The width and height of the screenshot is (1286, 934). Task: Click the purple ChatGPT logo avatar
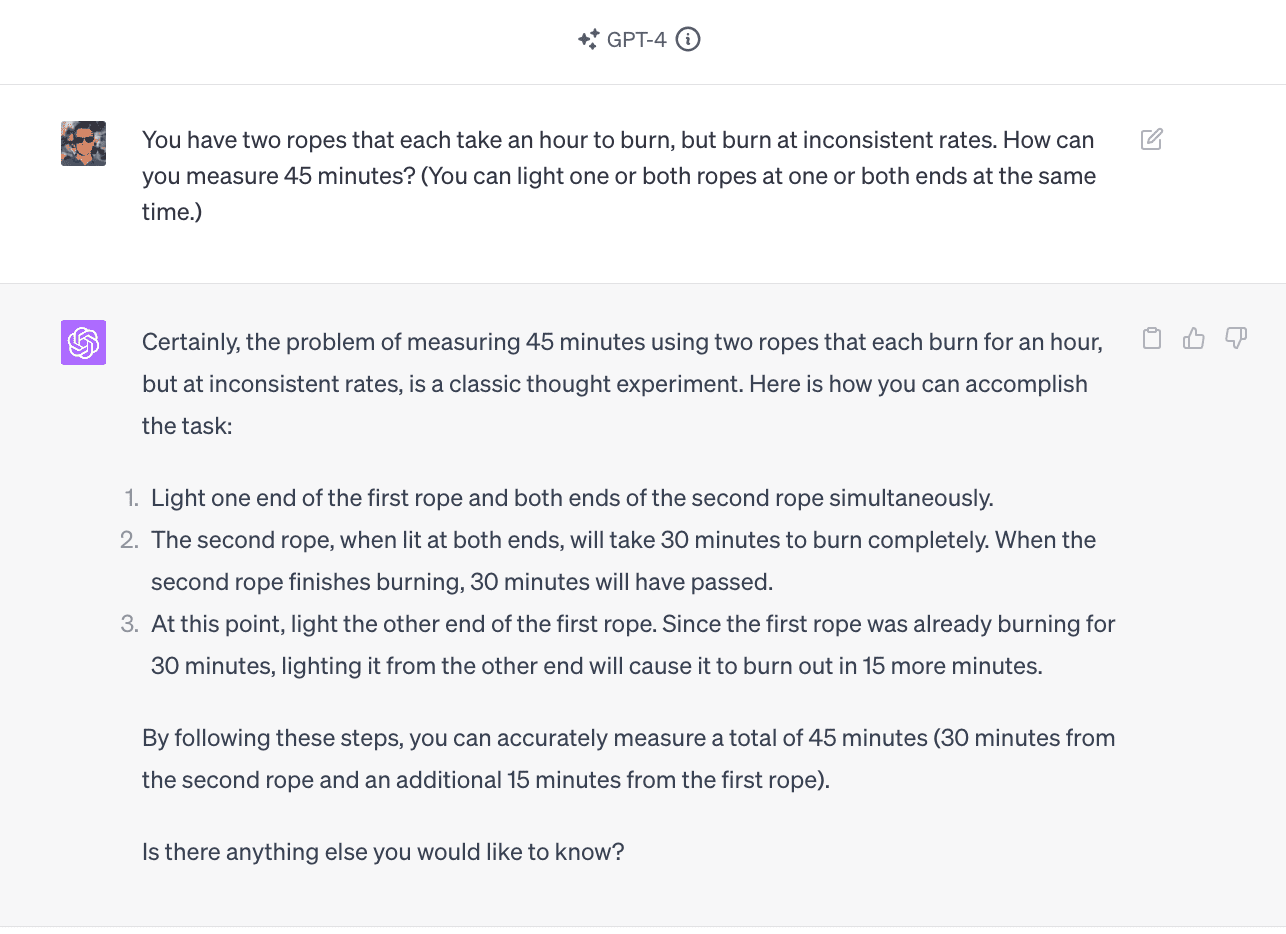83,342
